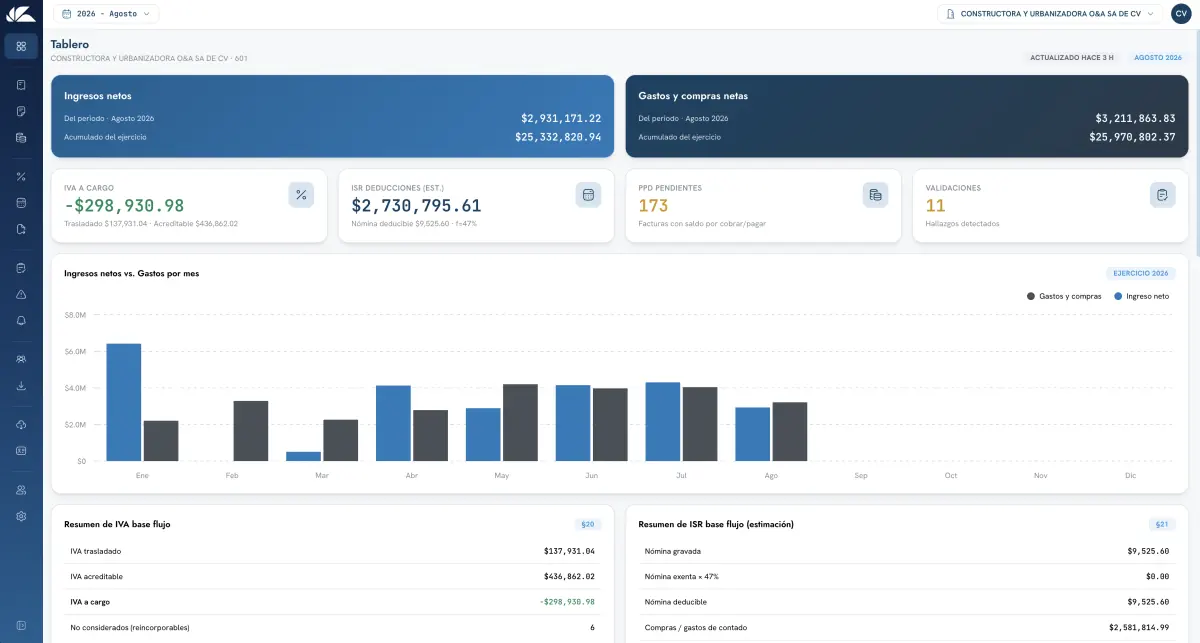Screen dimensions: 1200x643
Task: Open the CV user avatar menu
Action: [1181, 14]
